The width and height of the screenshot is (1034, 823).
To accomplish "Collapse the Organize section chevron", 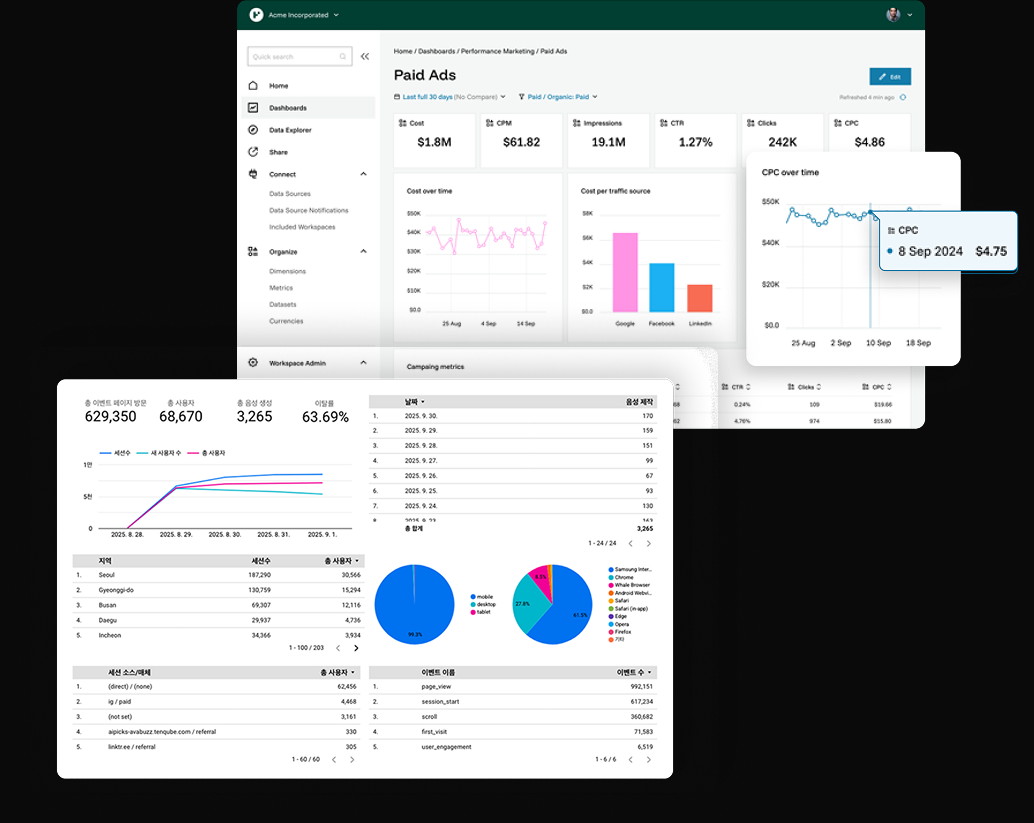I will click(363, 251).
